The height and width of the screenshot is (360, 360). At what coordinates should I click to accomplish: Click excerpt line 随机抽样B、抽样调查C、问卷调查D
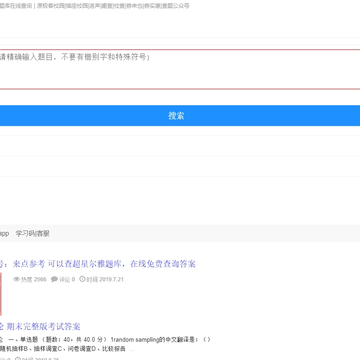(63, 349)
